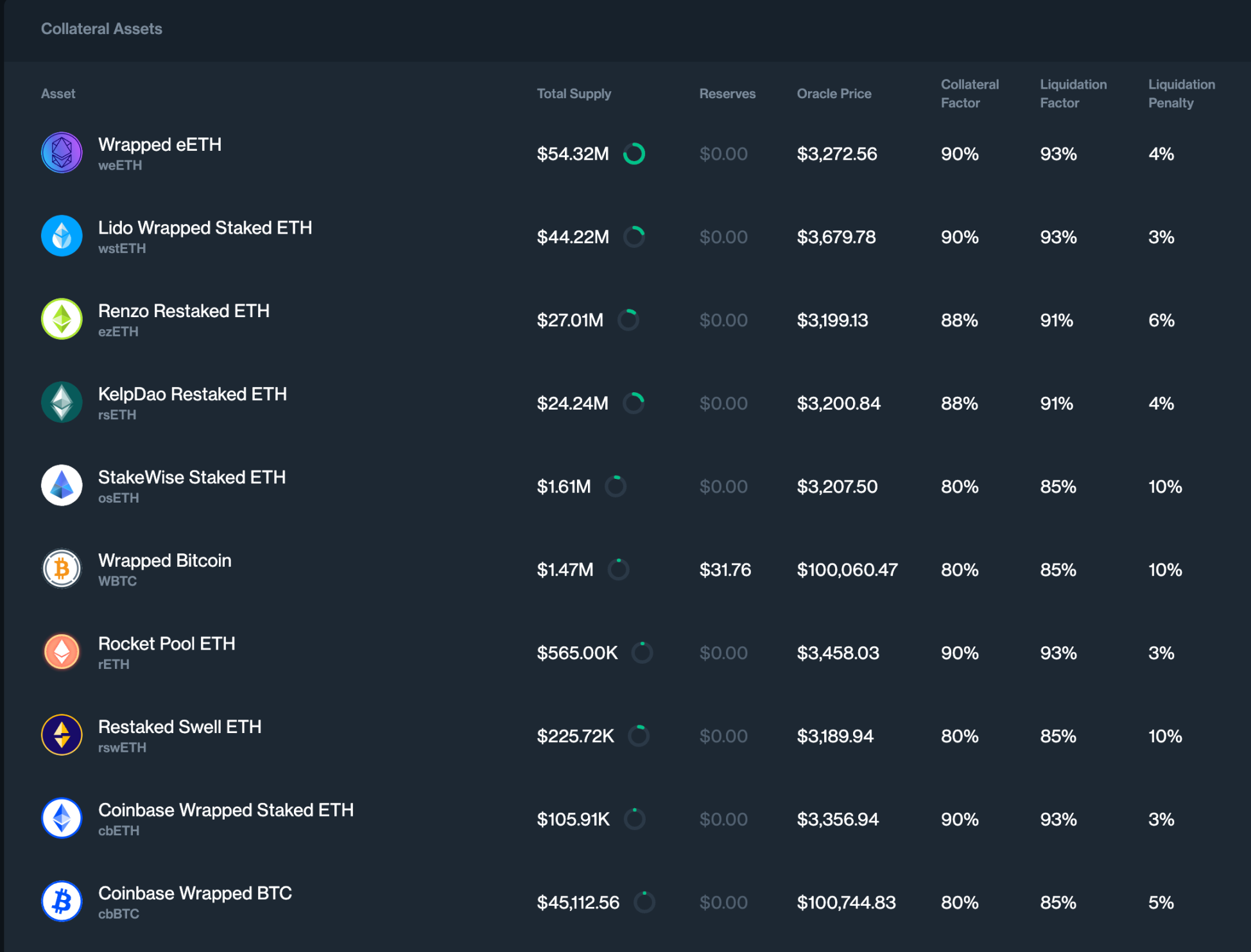Click the $31.76 WBTC reserves value
Image resolution: width=1251 pixels, height=952 pixels.
tap(725, 569)
